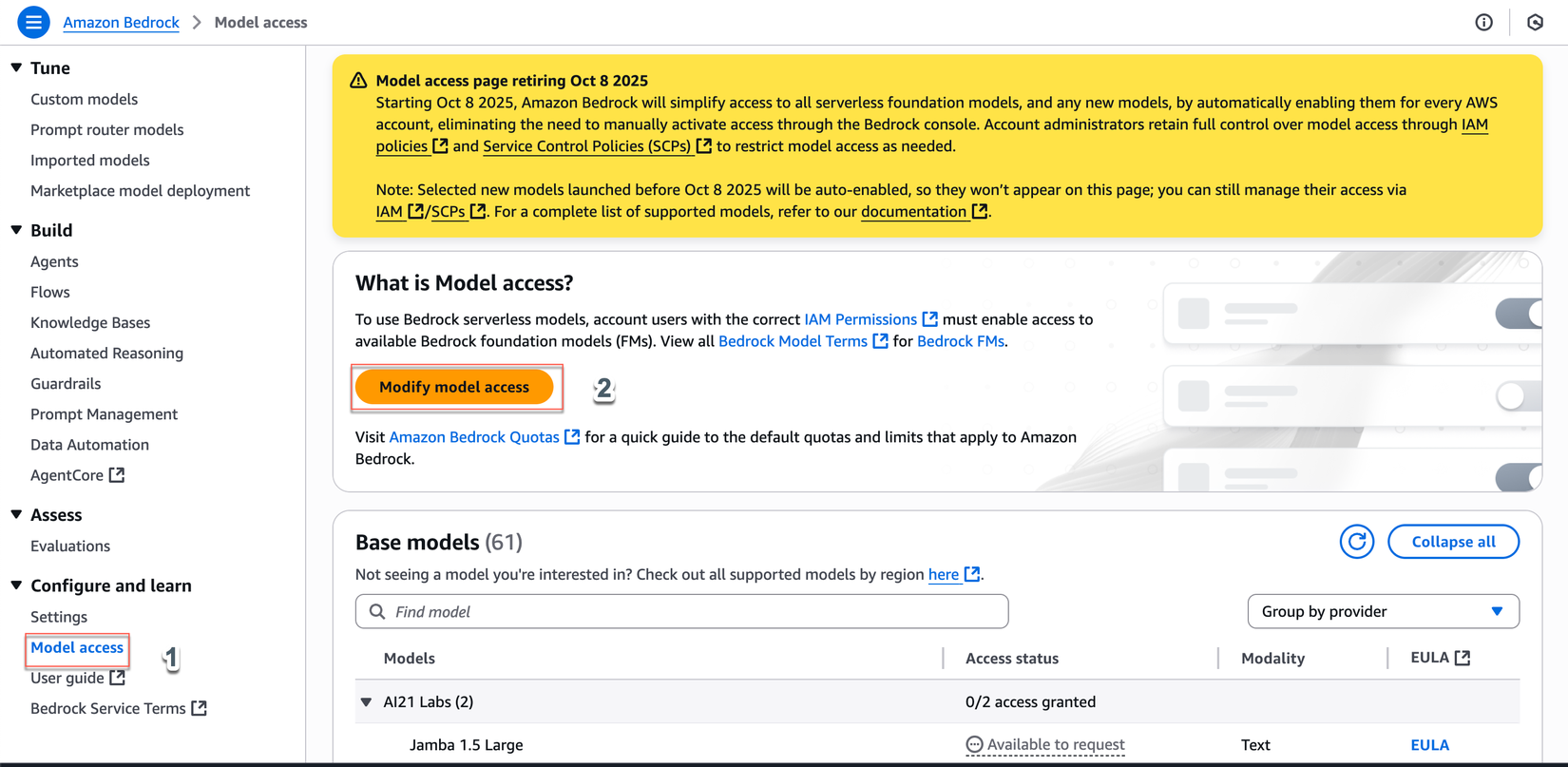Image resolution: width=1568 pixels, height=767 pixels.
Task: Click the Collapse all button
Action: pos(1453,542)
